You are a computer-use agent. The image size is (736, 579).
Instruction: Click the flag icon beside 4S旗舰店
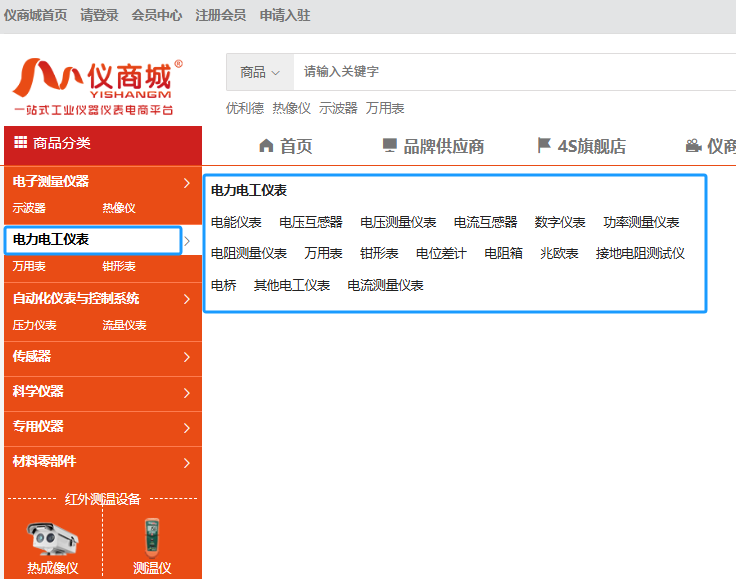(544, 146)
